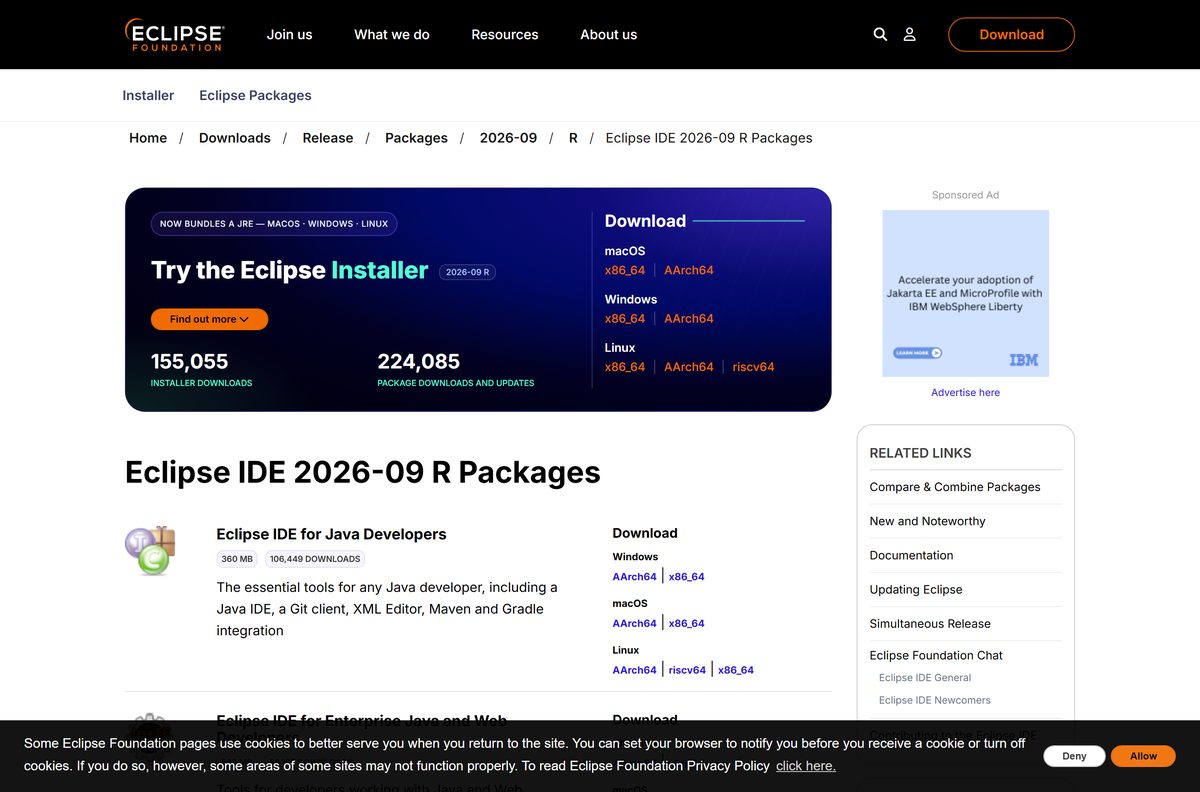Viewport: 1200px width, 792px height.
Task: Open Eclipse IDE General chat link
Action: pyautogui.click(x=925, y=677)
